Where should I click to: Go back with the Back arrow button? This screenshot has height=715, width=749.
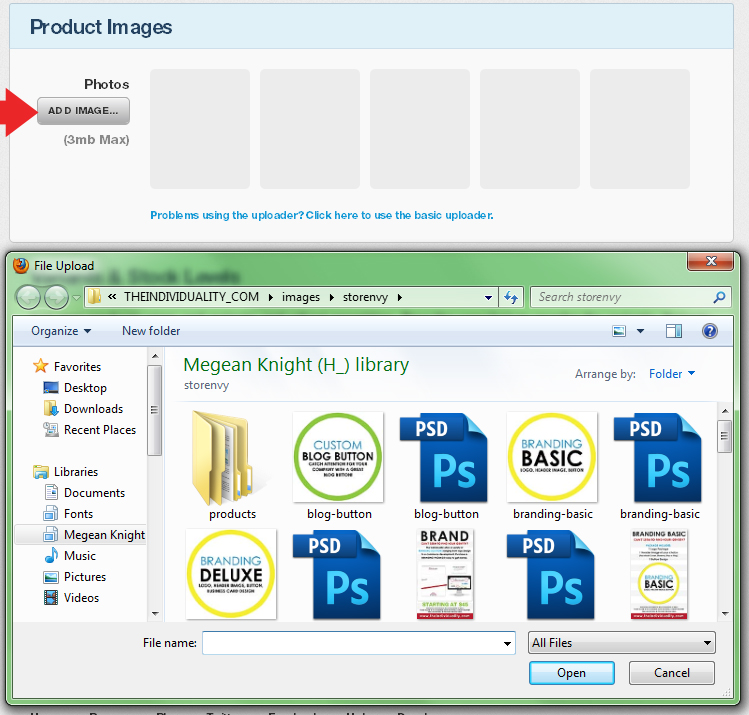pos(28,297)
